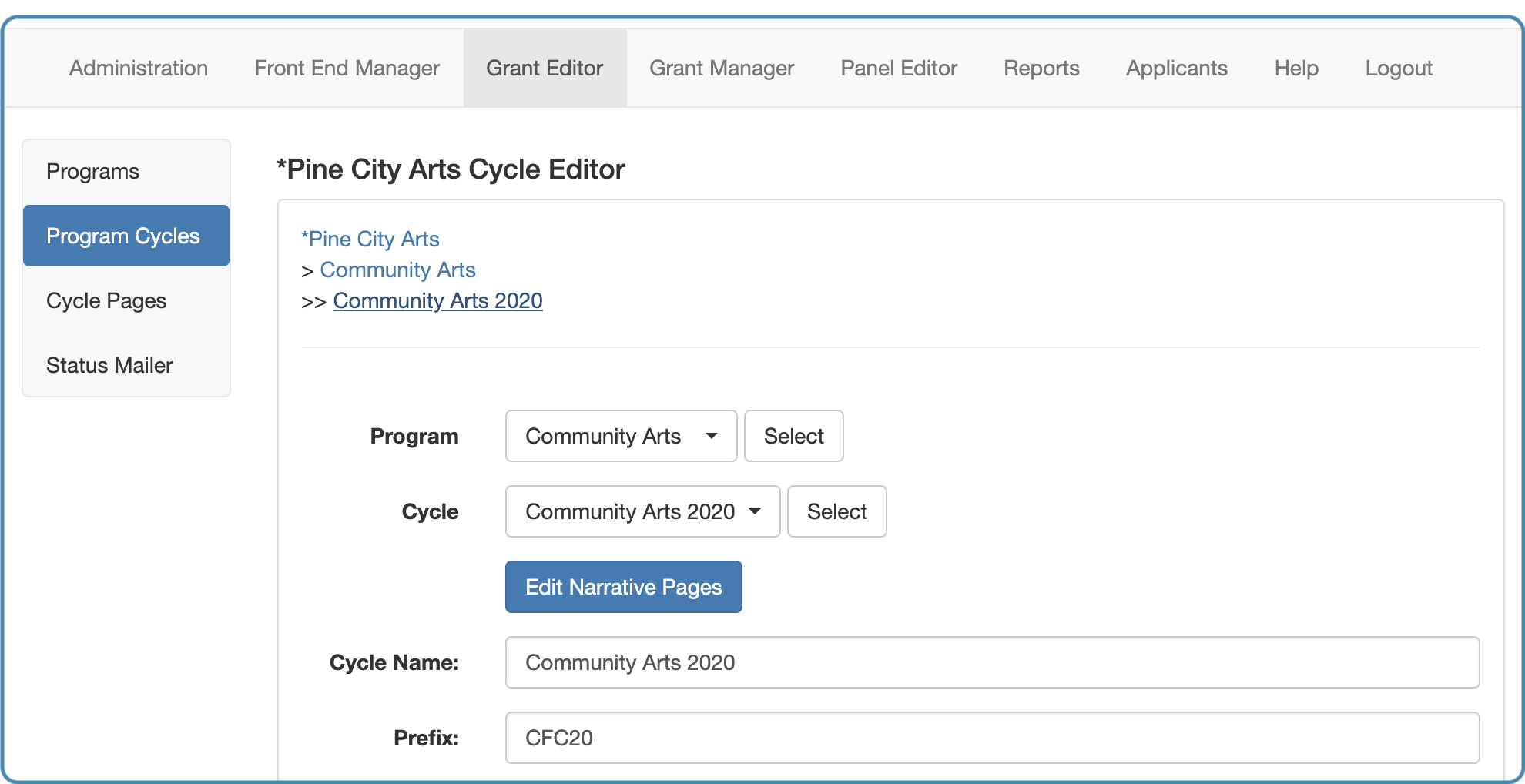This screenshot has width=1525, height=784.
Task: Click Select button next to Program dropdown
Action: point(793,436)
